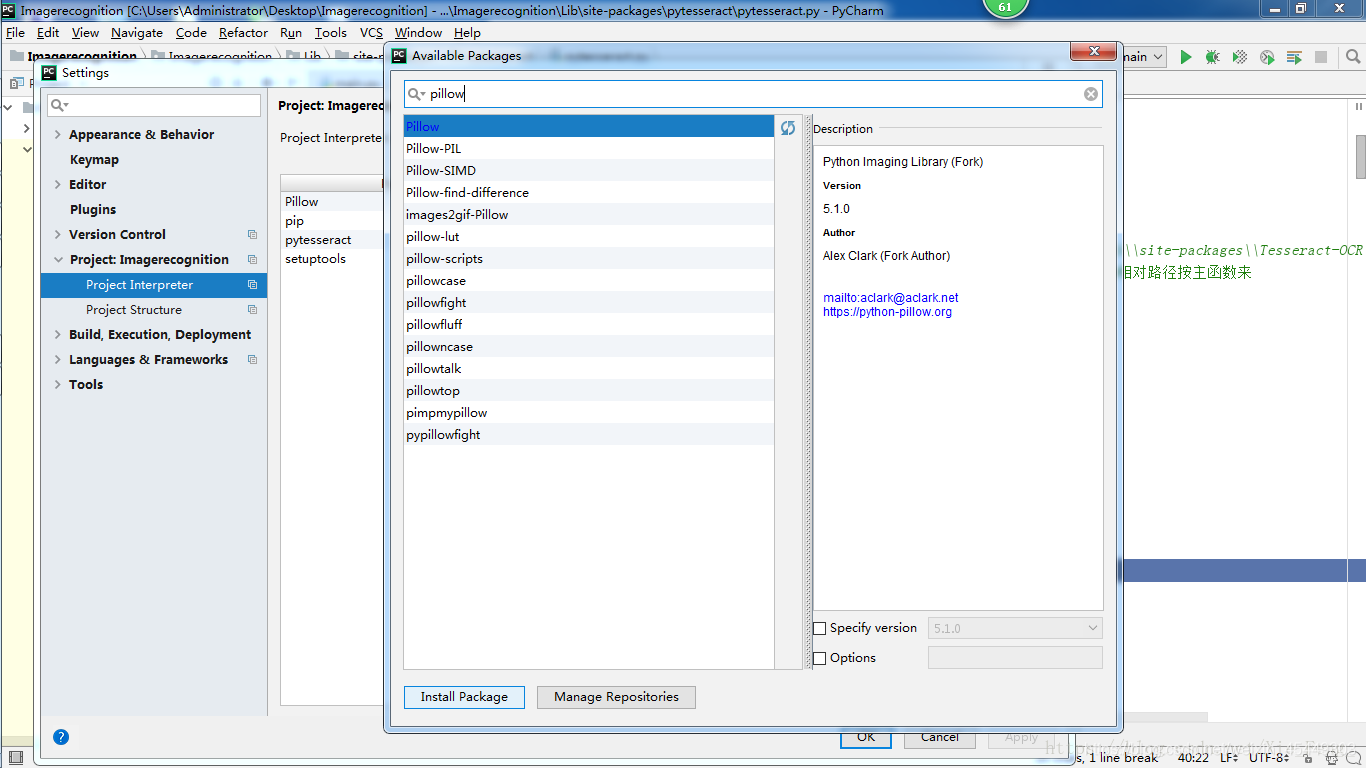1366x768 pixels.
Task: Click OK in Settings dialog
Action: click(x=866, y=738)
